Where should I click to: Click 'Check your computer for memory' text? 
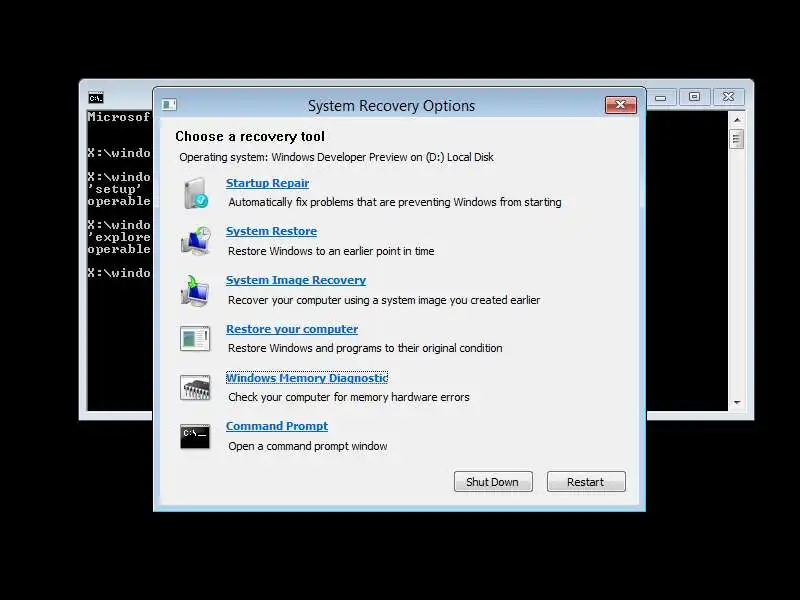(x=348, y=397)
